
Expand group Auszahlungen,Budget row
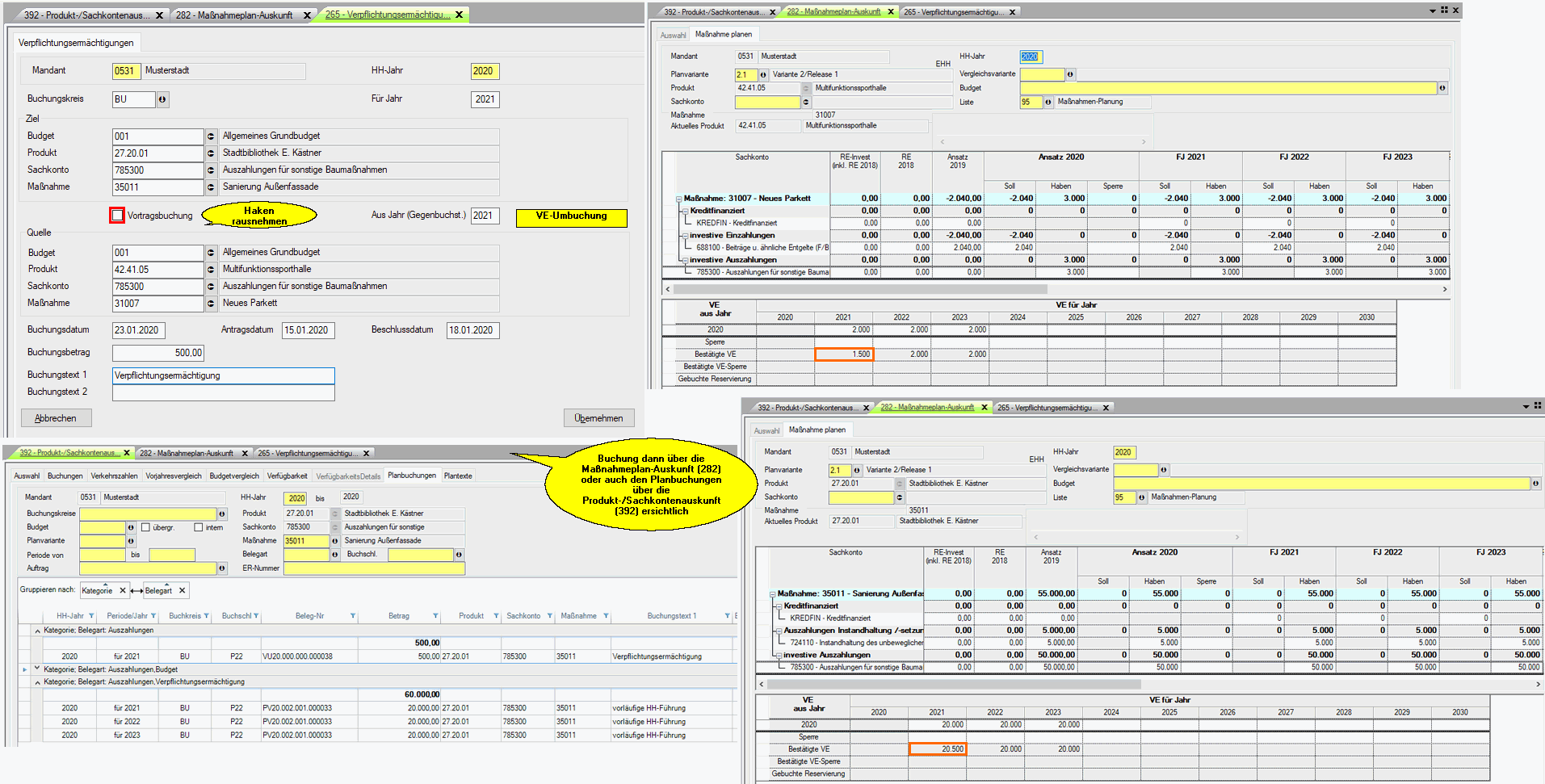click(37, 669)
